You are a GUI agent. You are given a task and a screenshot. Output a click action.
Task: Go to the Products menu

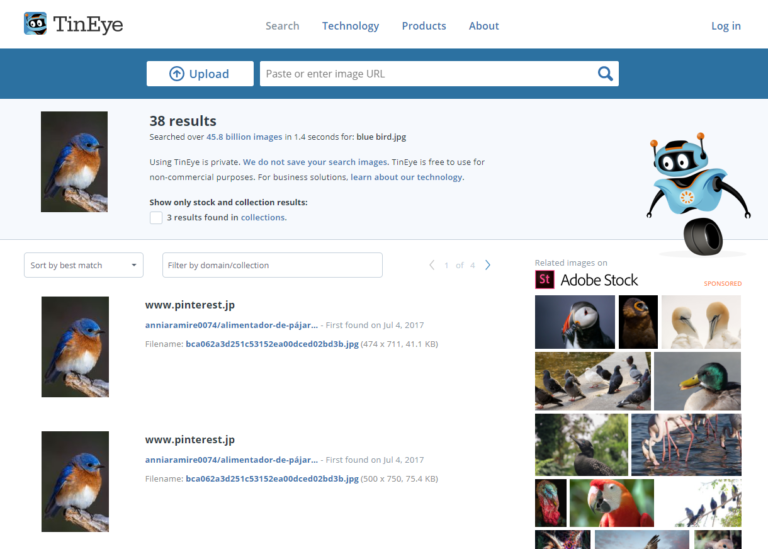coord(424,26)
